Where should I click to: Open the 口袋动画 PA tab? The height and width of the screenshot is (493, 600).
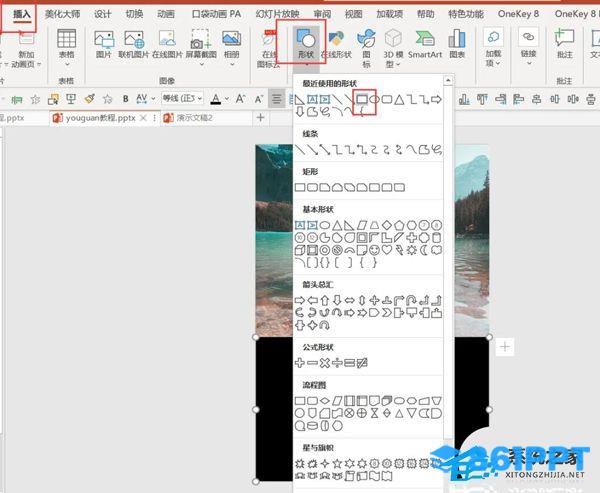217,15
